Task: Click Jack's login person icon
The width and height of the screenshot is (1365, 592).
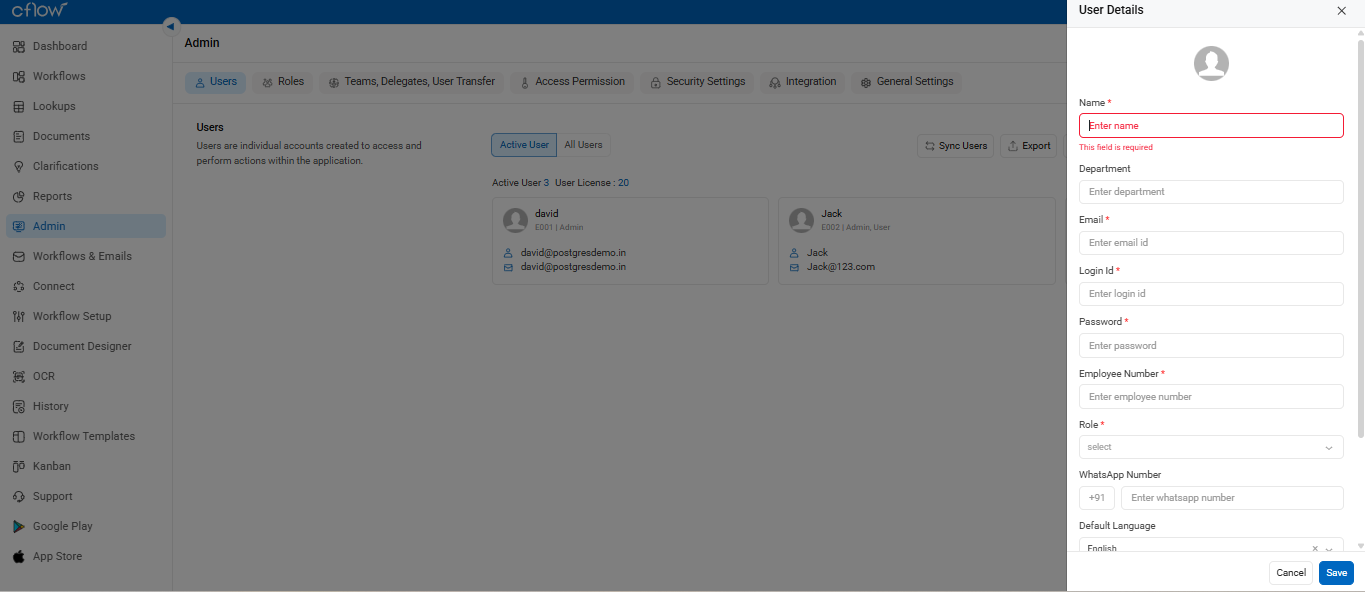Action: point(794,253)
